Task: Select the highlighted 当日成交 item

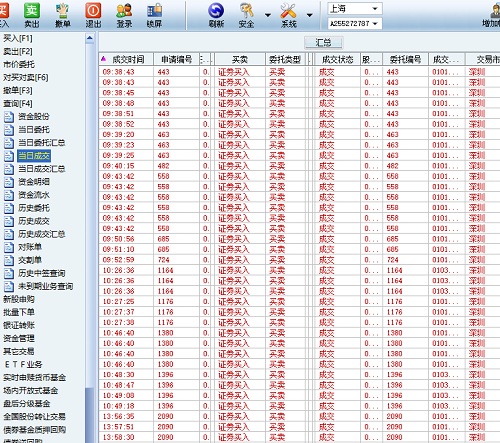Action: (34, 156)
